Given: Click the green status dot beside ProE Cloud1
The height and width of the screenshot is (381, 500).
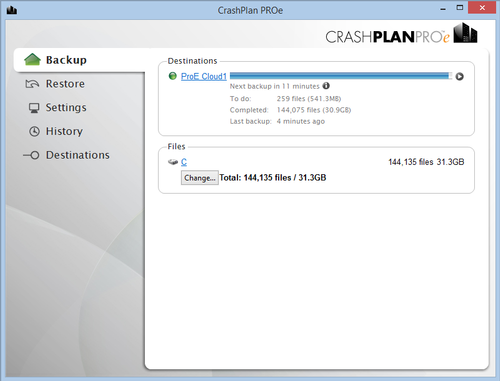Looking at the screenshot, I should (173, 76).
